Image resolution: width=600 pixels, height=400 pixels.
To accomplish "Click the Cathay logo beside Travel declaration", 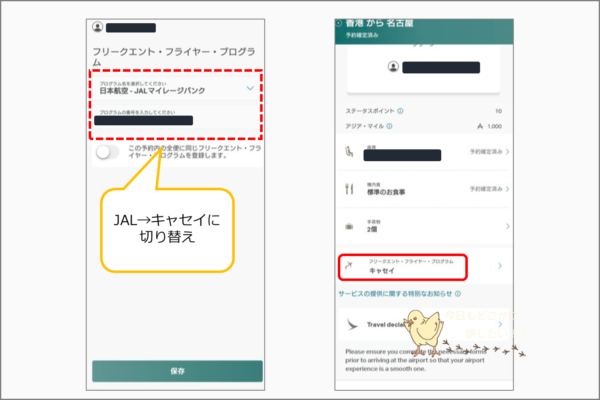I will pyautogui.click(x=347, y=325).
